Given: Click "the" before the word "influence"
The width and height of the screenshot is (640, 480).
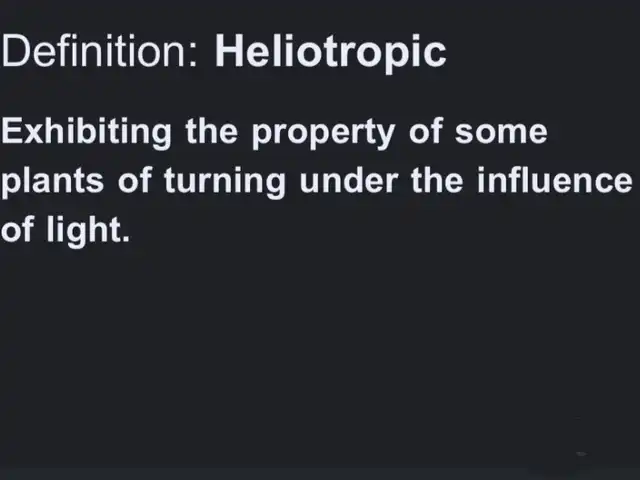Looking at the screenshot, I should [437, 180].
